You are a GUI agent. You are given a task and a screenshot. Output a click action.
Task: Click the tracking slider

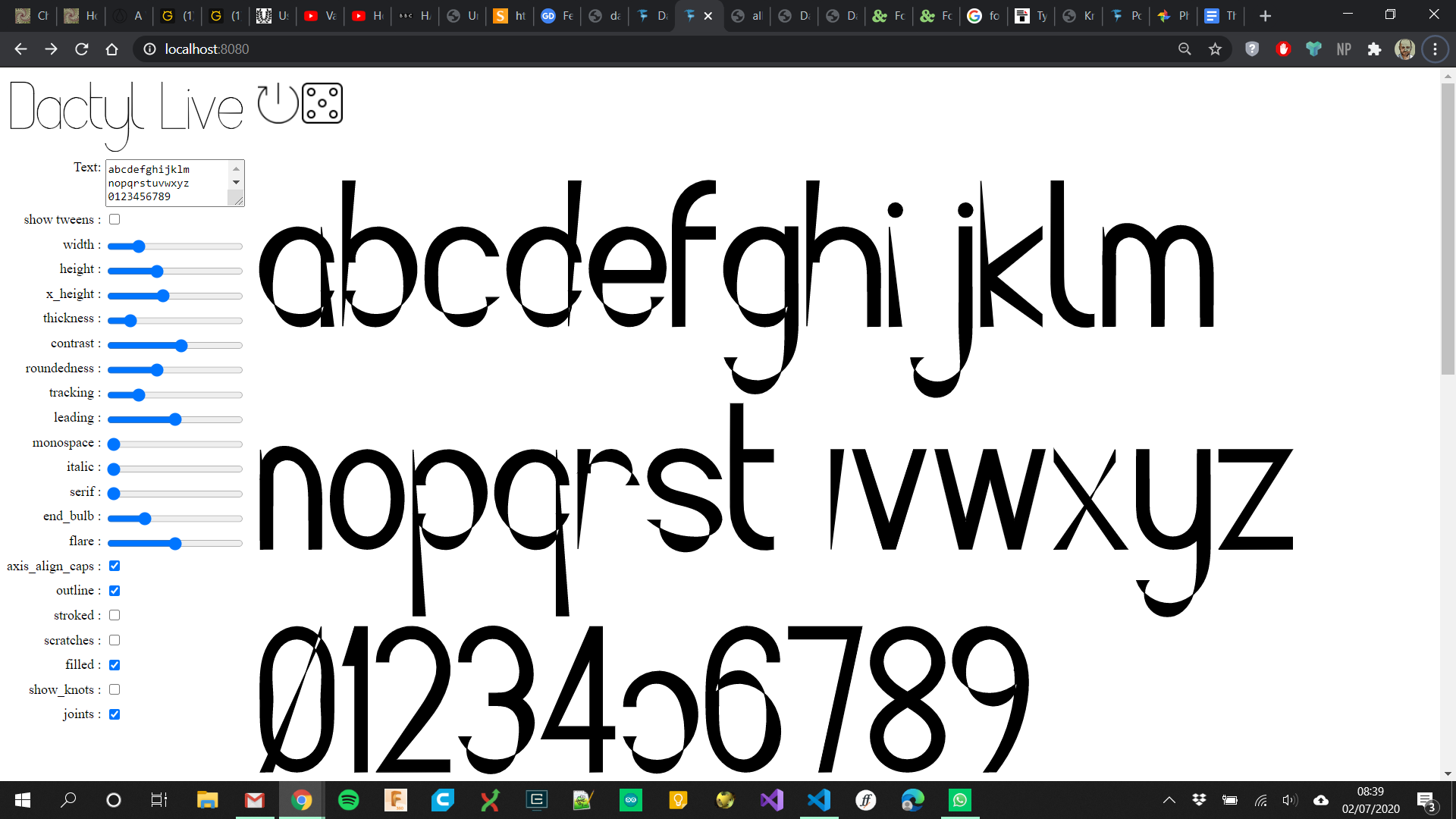click(175, 395)
